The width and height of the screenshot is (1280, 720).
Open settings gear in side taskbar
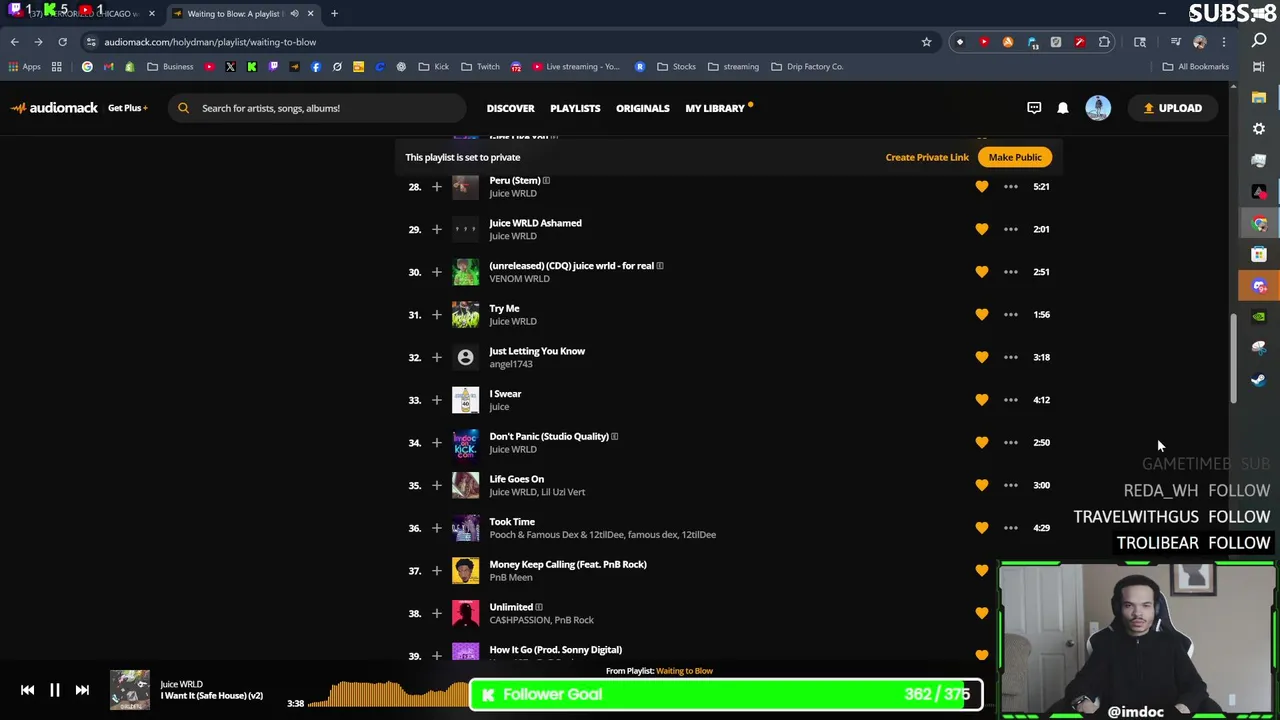(1259, 129)
